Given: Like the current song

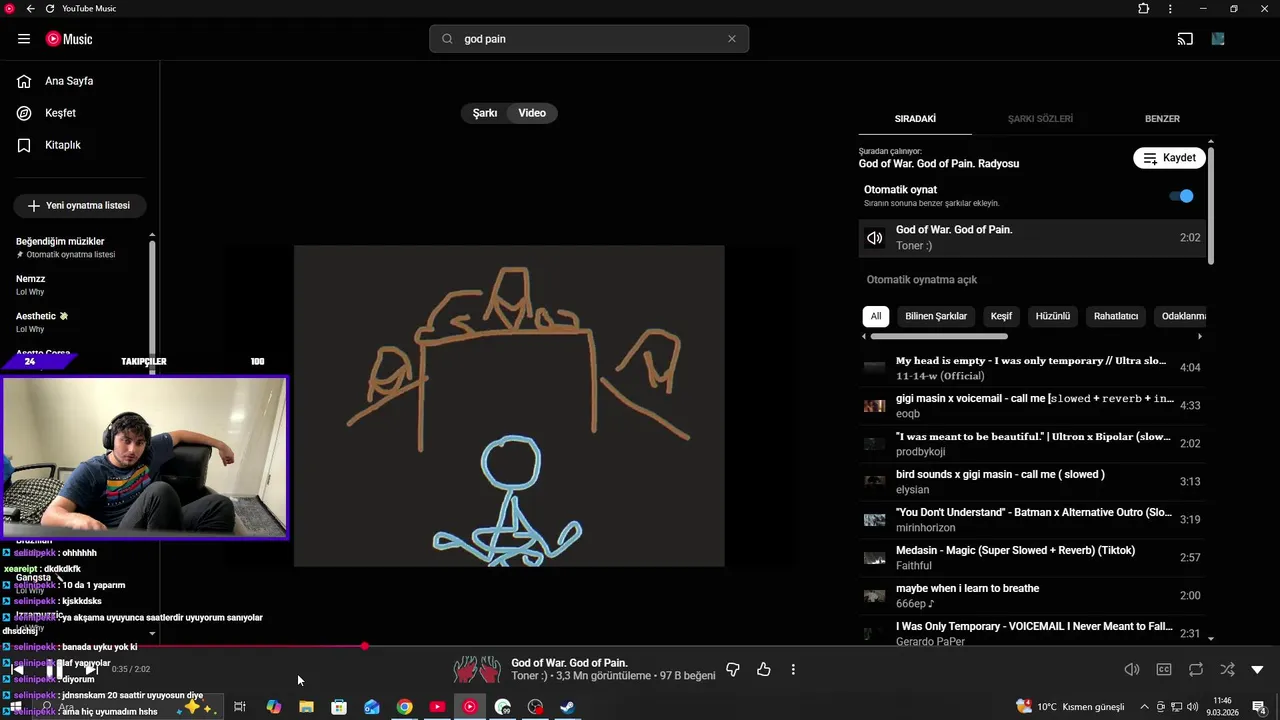Looking at the screenshot, I should click(764, 670).
